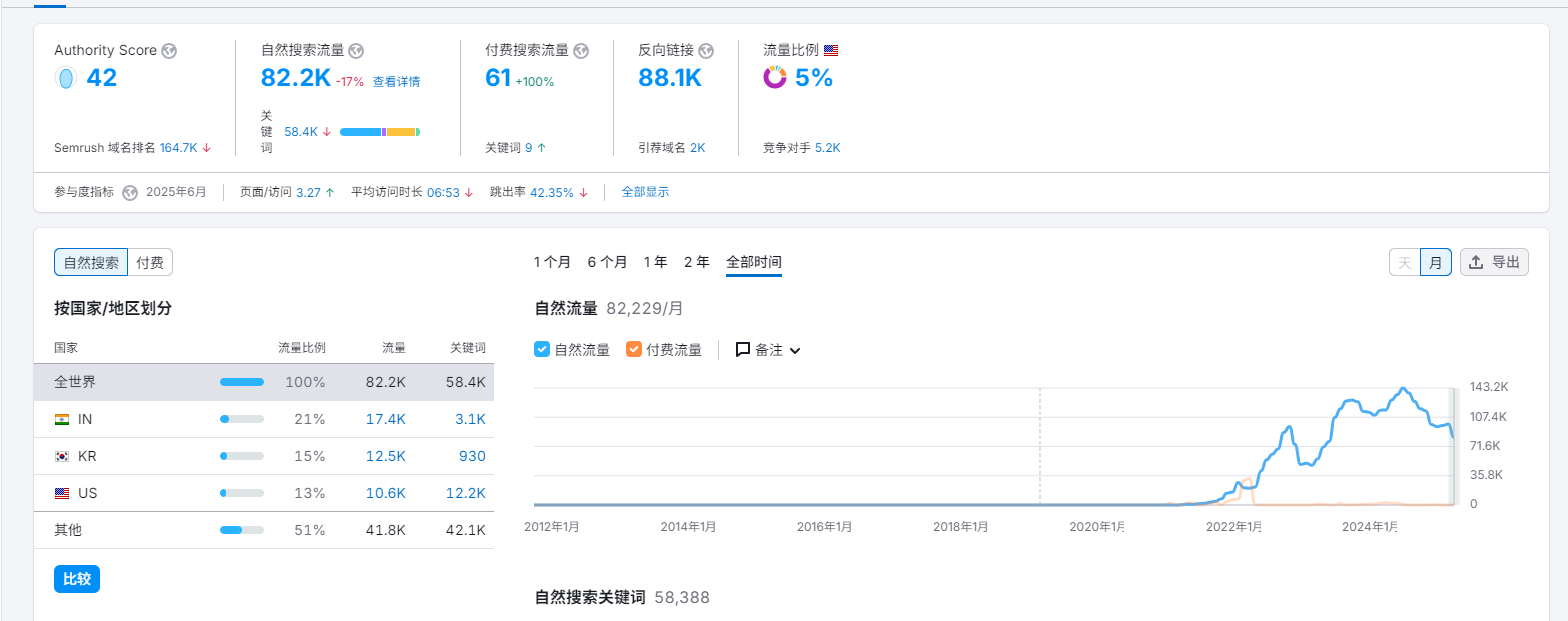Click the globe icon next to 自然搜索流量
Viewport: 1568px width, 621px height.
pyautogui.click(x=356, y=51)
